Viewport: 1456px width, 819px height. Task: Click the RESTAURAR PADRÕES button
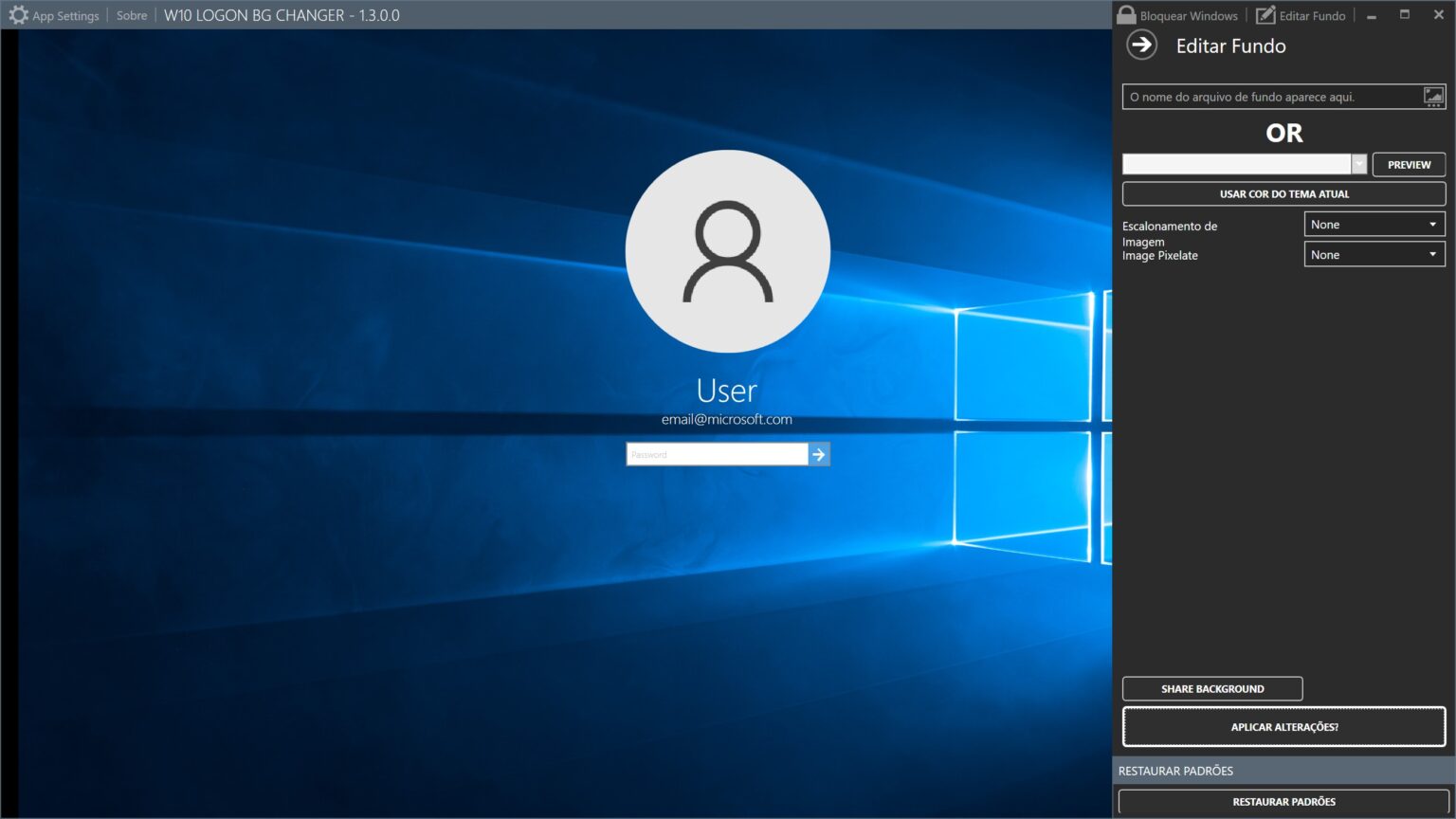tap(1283, 801)
